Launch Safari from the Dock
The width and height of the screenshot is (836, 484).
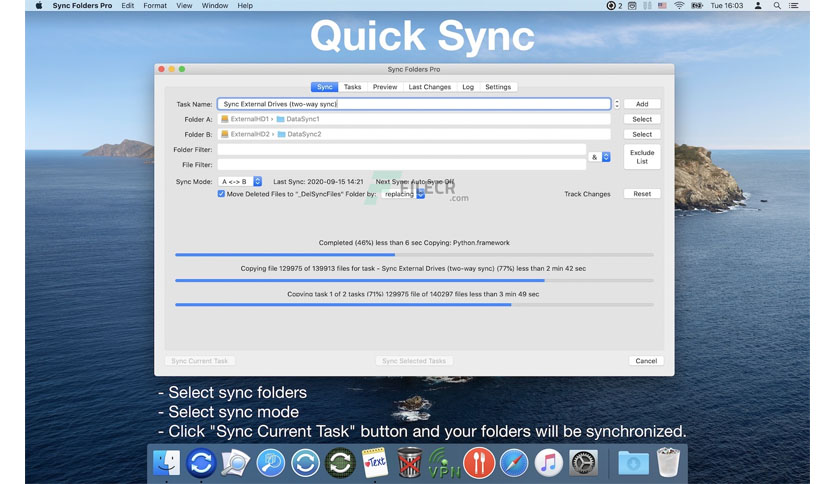[513, 463]
